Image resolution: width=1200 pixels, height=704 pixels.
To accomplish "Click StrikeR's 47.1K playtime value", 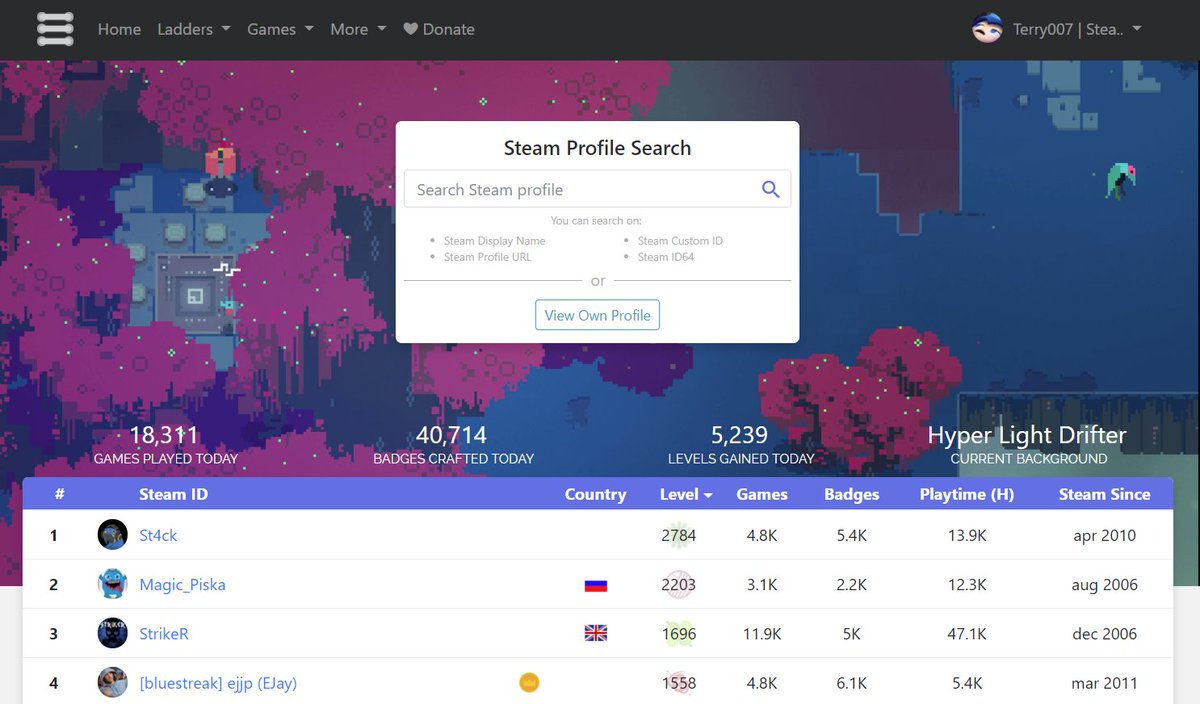I will [x=967, y=633].
